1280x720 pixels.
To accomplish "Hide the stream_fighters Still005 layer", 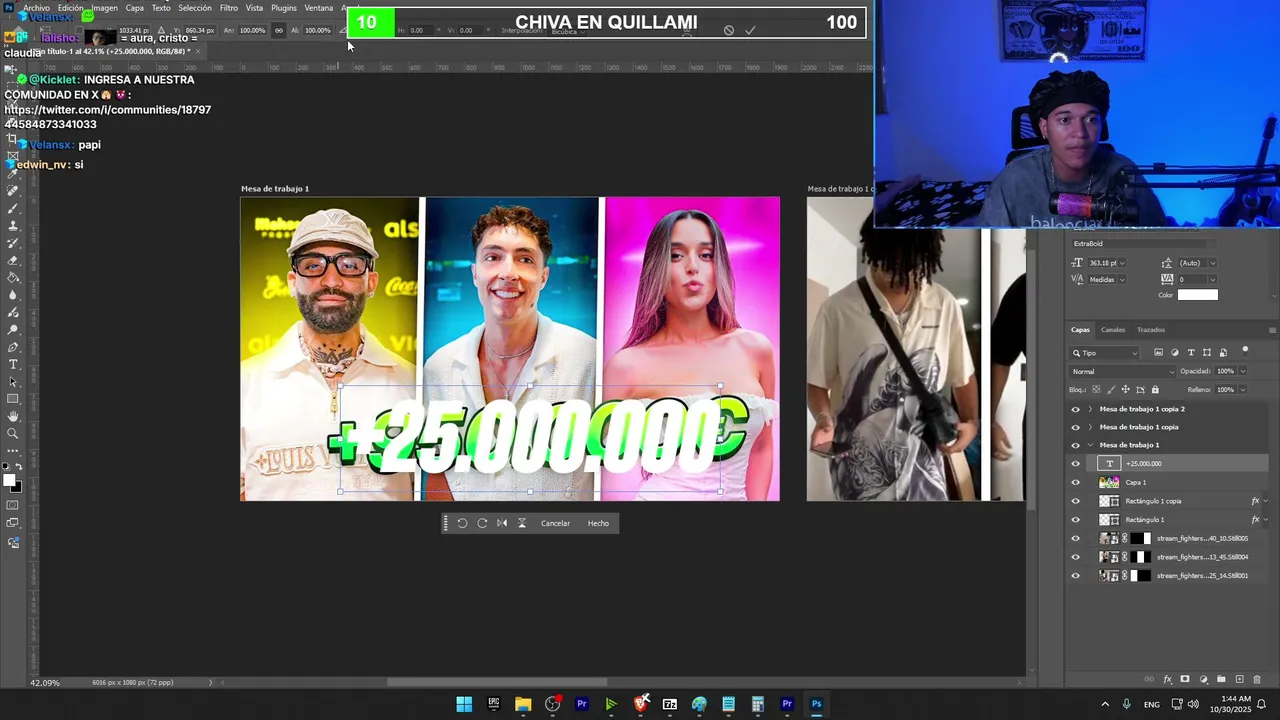I will pos(1076,538).
